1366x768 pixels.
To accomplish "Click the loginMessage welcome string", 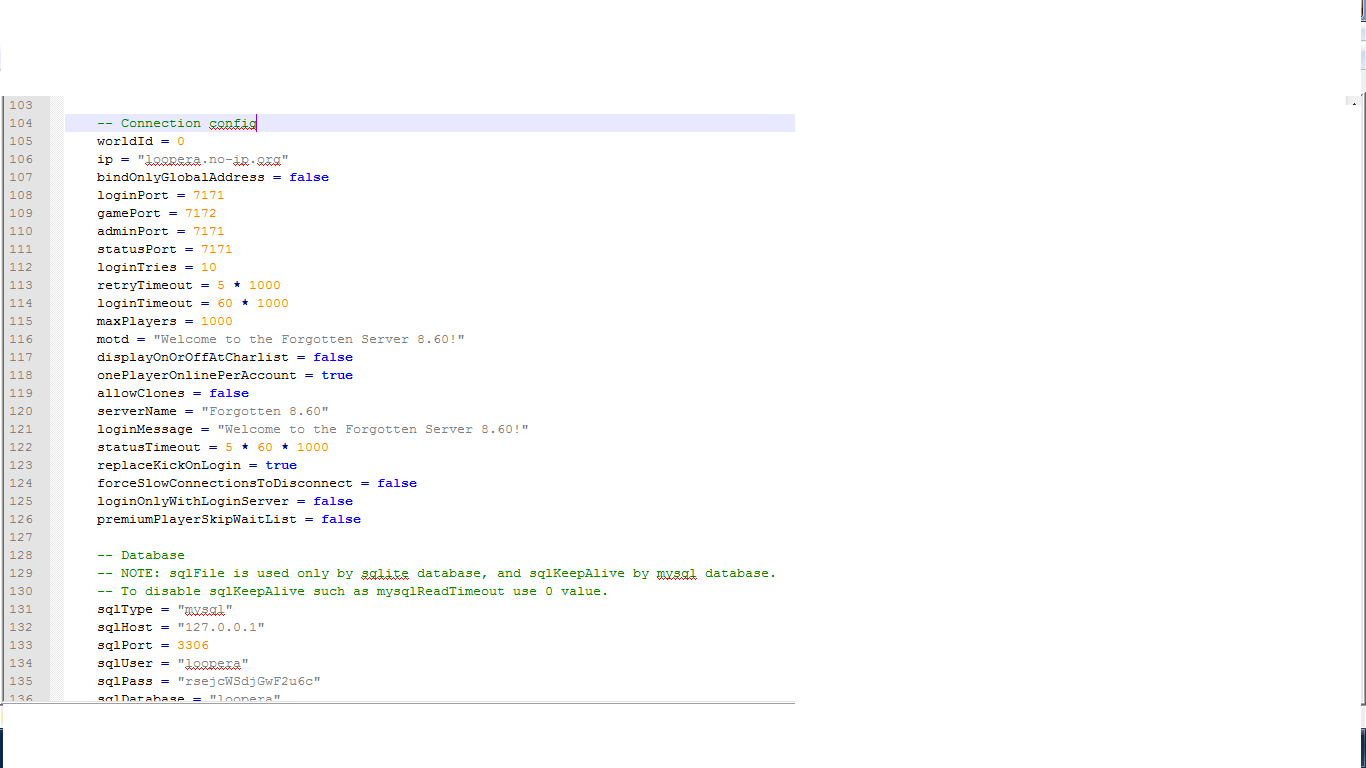I will (x=373, y=429).
